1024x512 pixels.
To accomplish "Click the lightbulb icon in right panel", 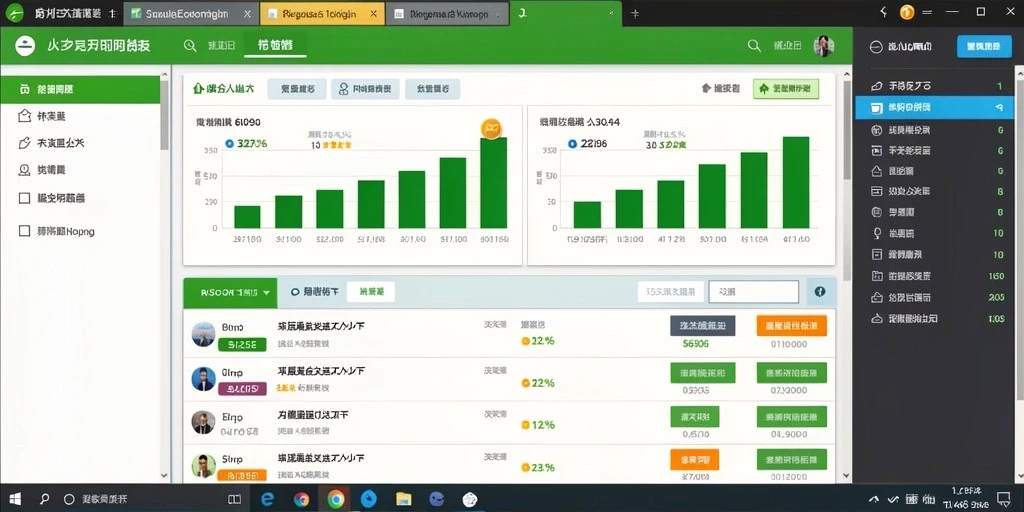I will 877,233.
